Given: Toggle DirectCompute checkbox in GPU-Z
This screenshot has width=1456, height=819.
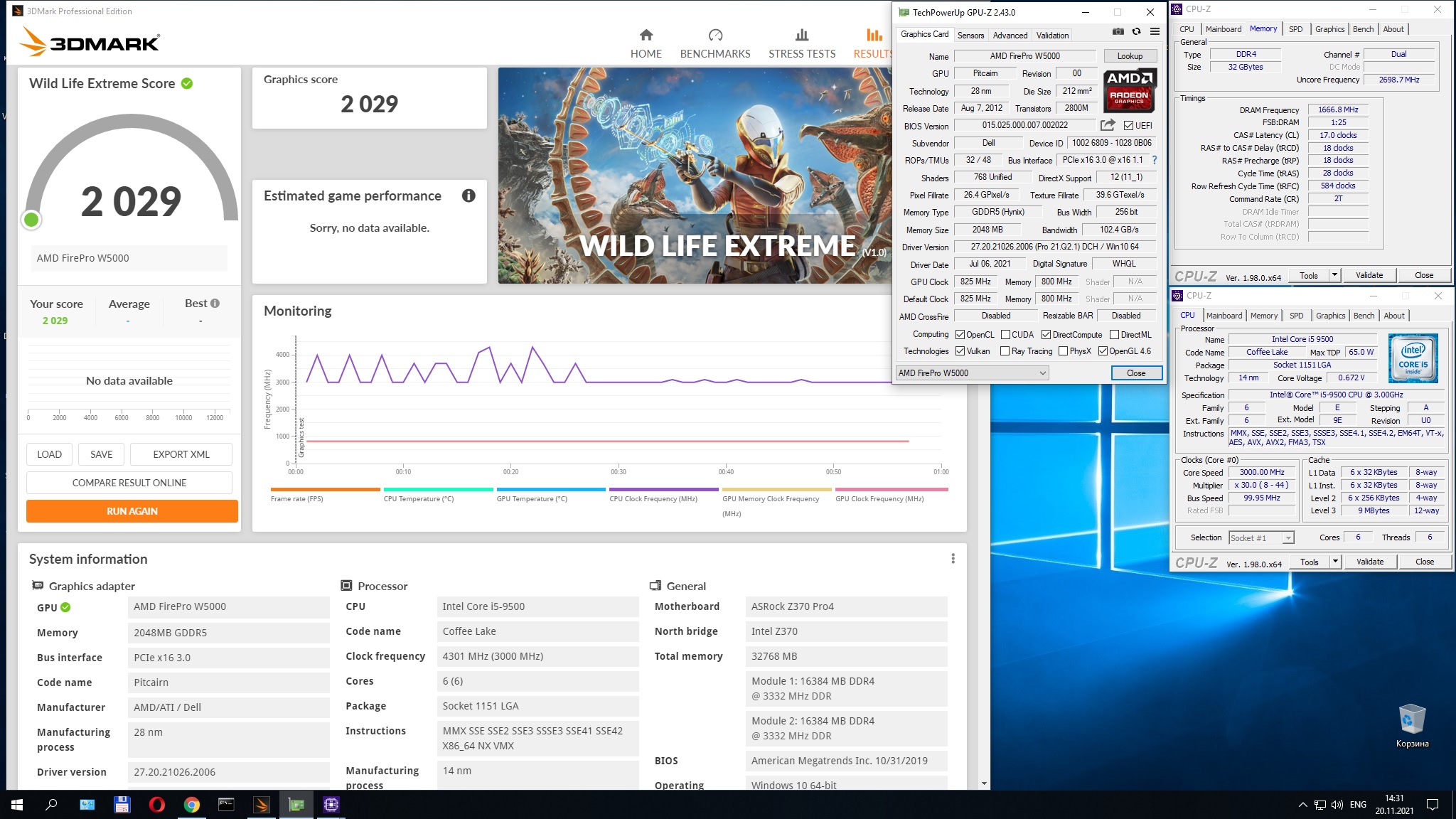Looking at the screenshot, I should pos(1046,335).
